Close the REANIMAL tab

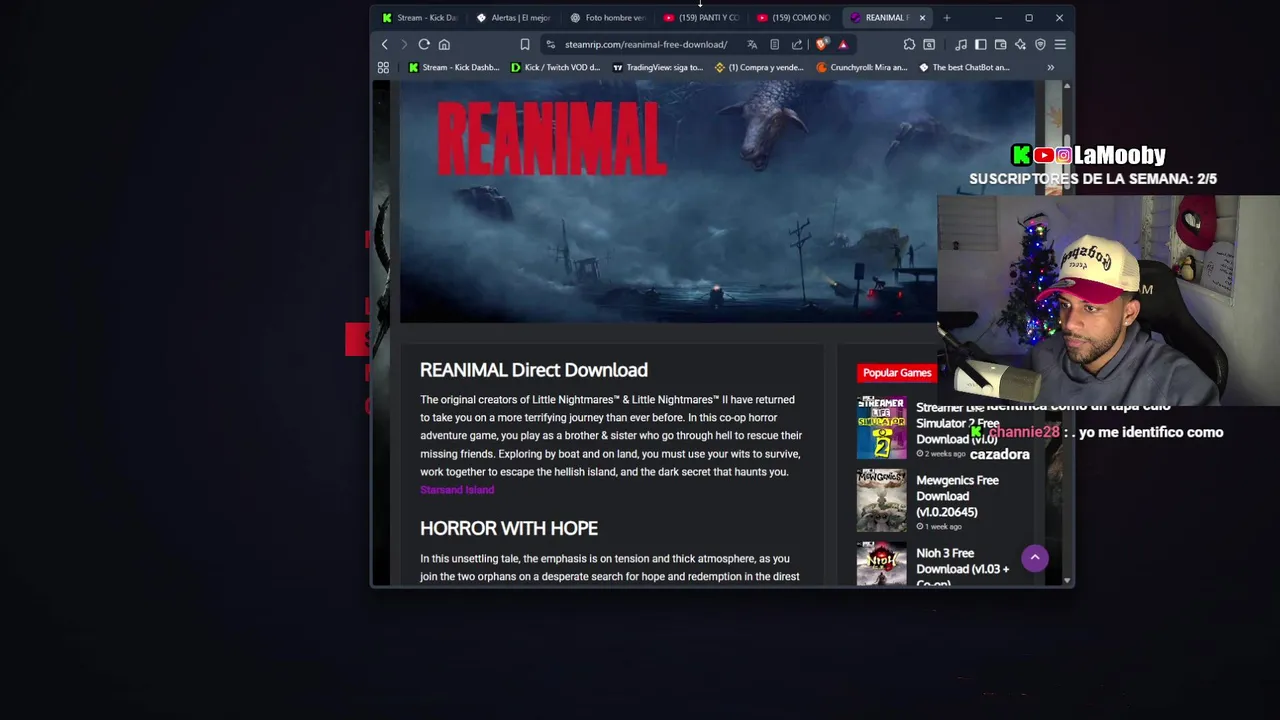(922, 17)
